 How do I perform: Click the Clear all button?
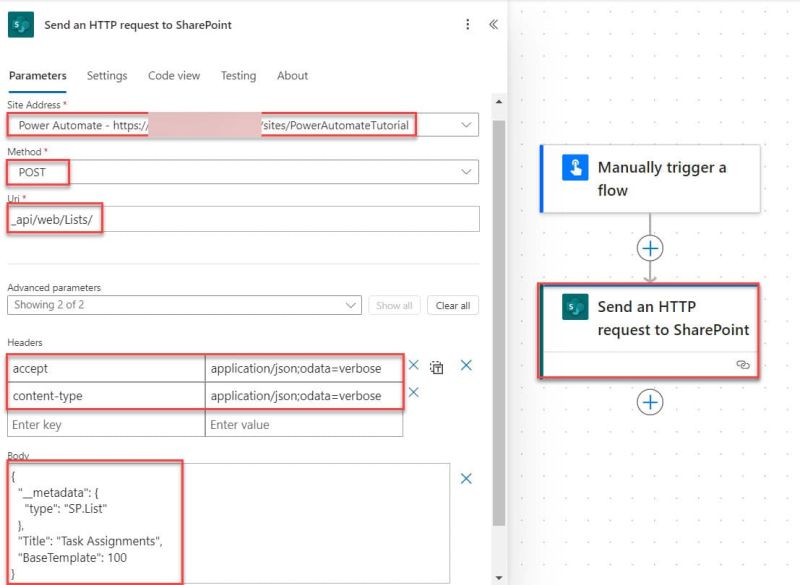452,305
